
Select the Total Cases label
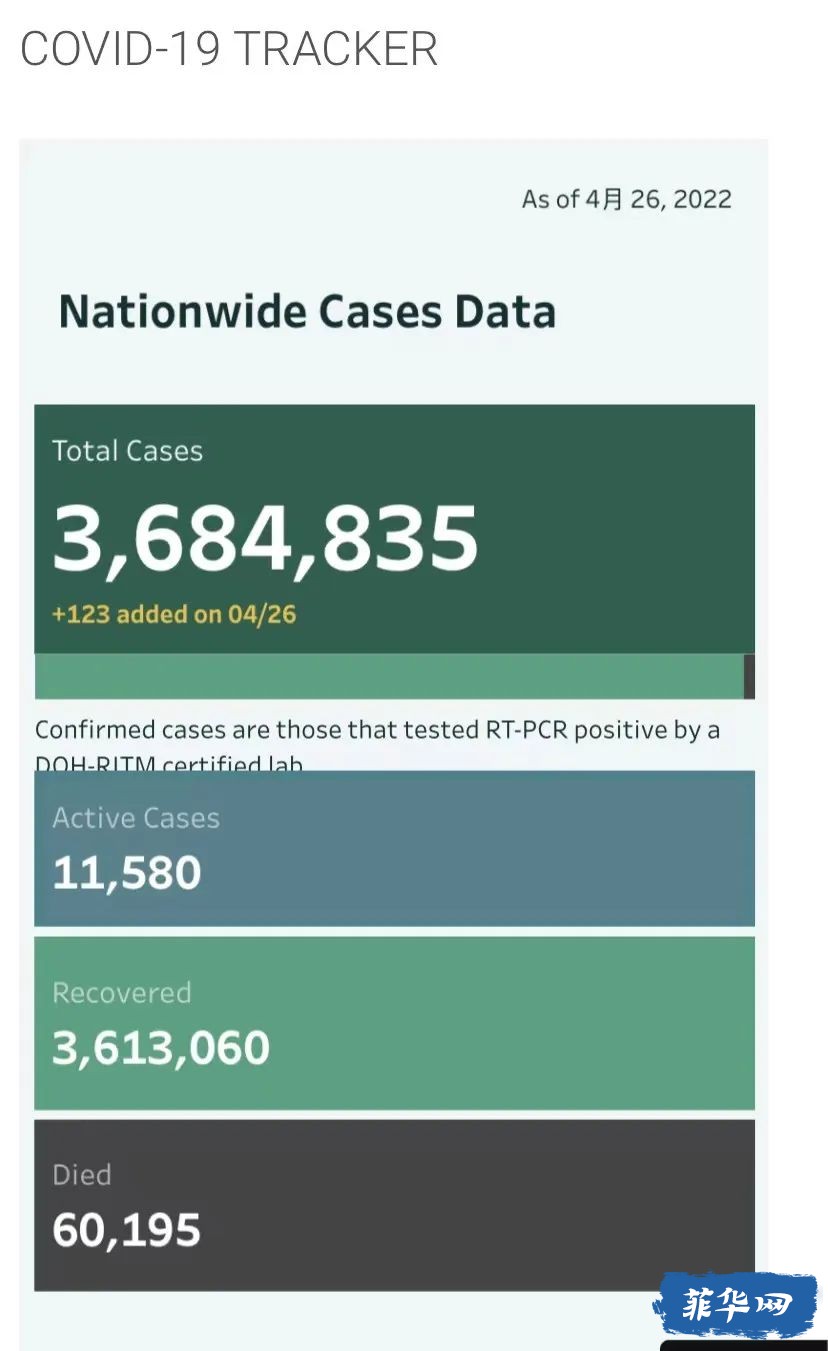coord(127,451)
